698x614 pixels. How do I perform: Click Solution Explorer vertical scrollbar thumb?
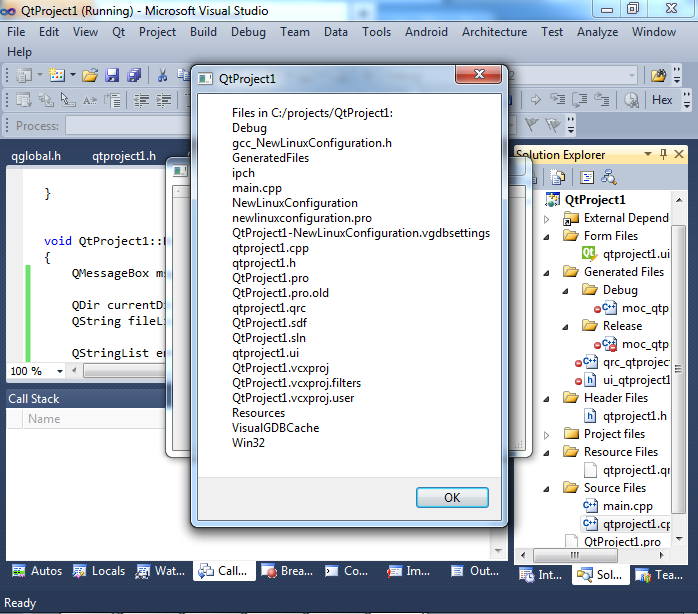[x=678, y=369]
